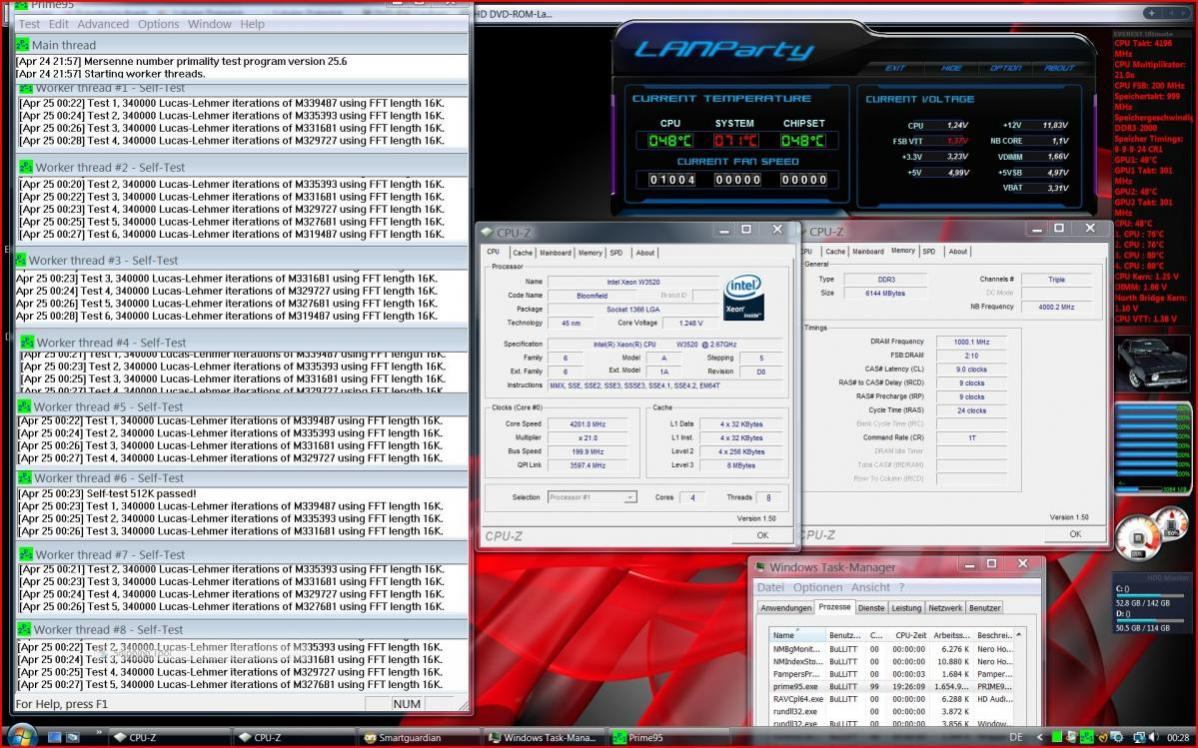Click EXIT button in LANParty panel
This screenshot has width=1198, height=748.
coord(895,68)
